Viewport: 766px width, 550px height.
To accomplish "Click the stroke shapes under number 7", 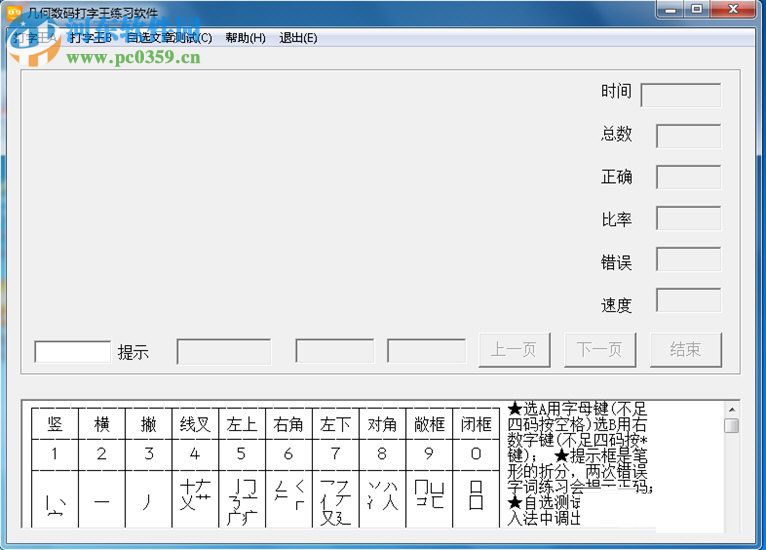I will [x=336, y=502].
